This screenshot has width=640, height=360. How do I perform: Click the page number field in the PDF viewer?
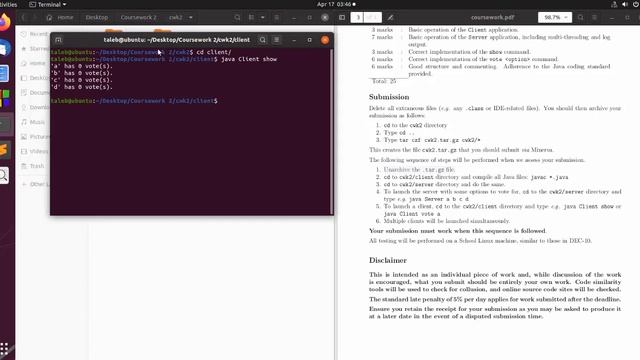coord(358,18)
